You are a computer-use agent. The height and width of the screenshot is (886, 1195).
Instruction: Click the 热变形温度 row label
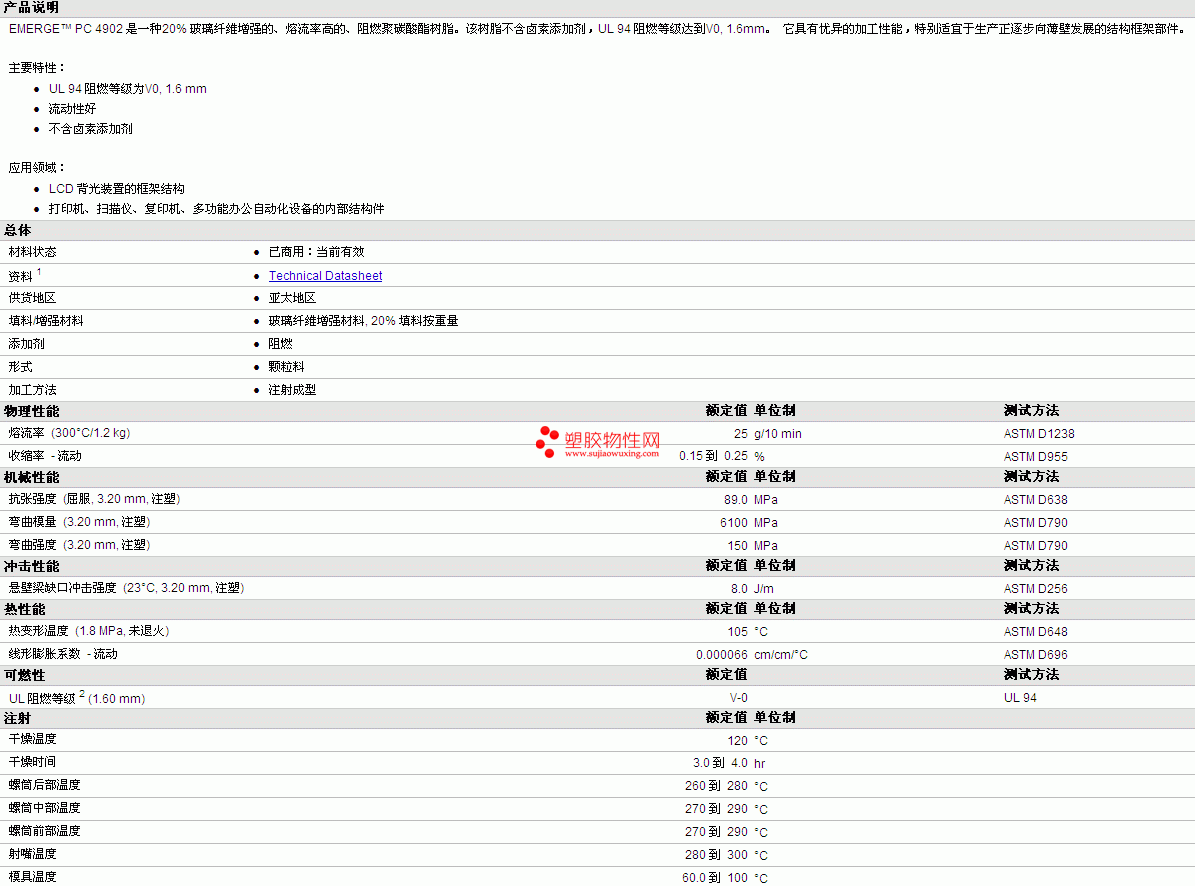click(89, 631)
